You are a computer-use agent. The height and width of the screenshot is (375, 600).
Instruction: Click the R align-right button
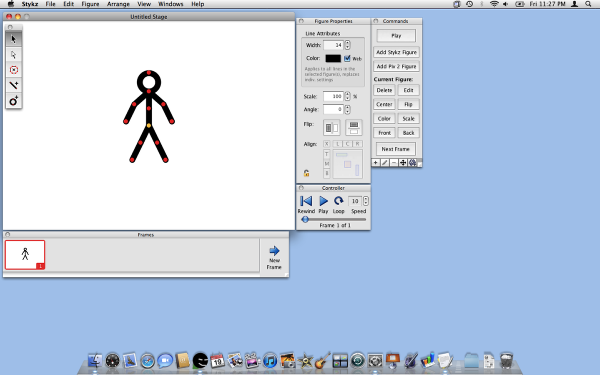(x=357, y=144)
